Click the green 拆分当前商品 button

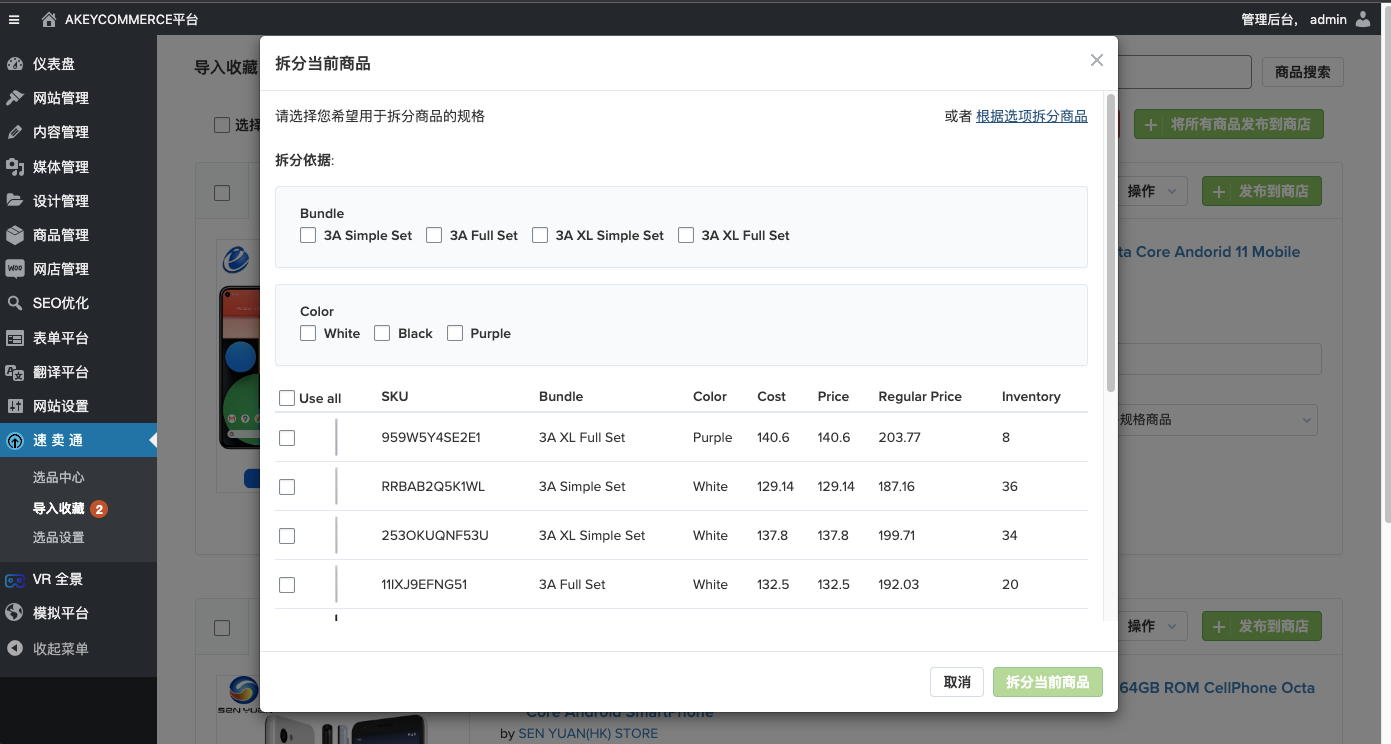click(1048, 682)
